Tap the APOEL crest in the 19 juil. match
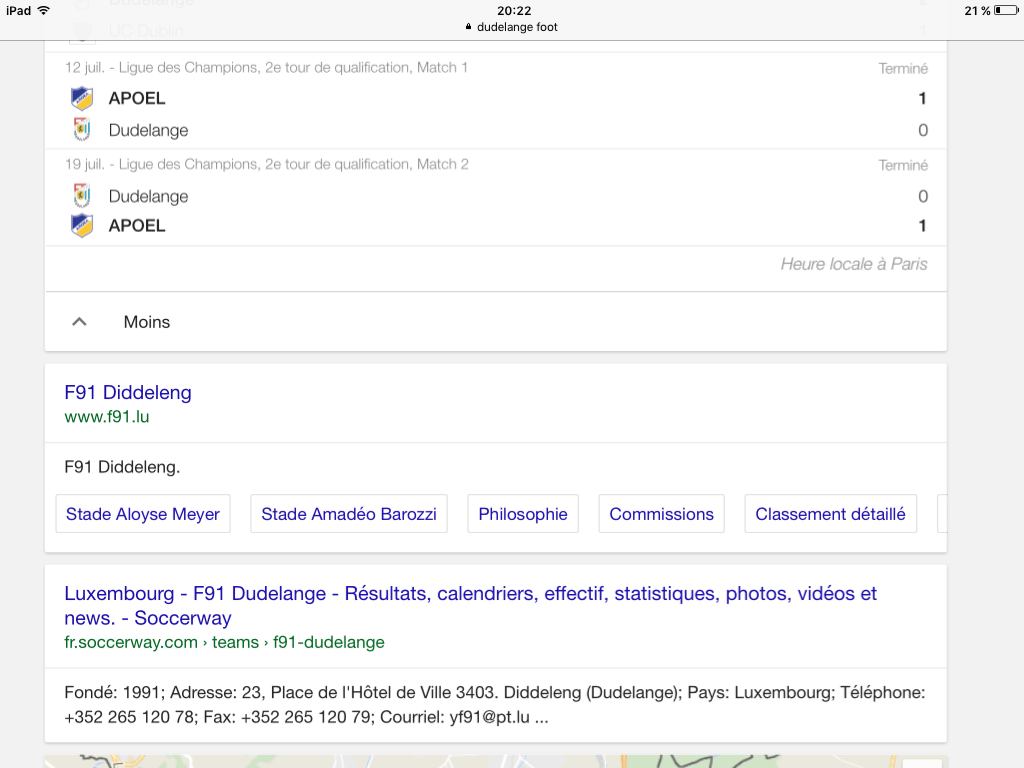Viewport: 1024px width, 768px height. coord(81,225)
